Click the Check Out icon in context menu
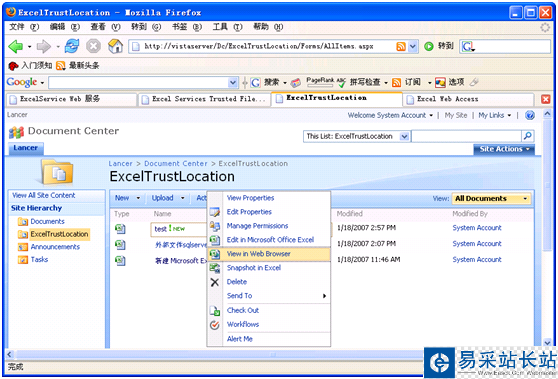The image size is (558, 379). point(215,311)
